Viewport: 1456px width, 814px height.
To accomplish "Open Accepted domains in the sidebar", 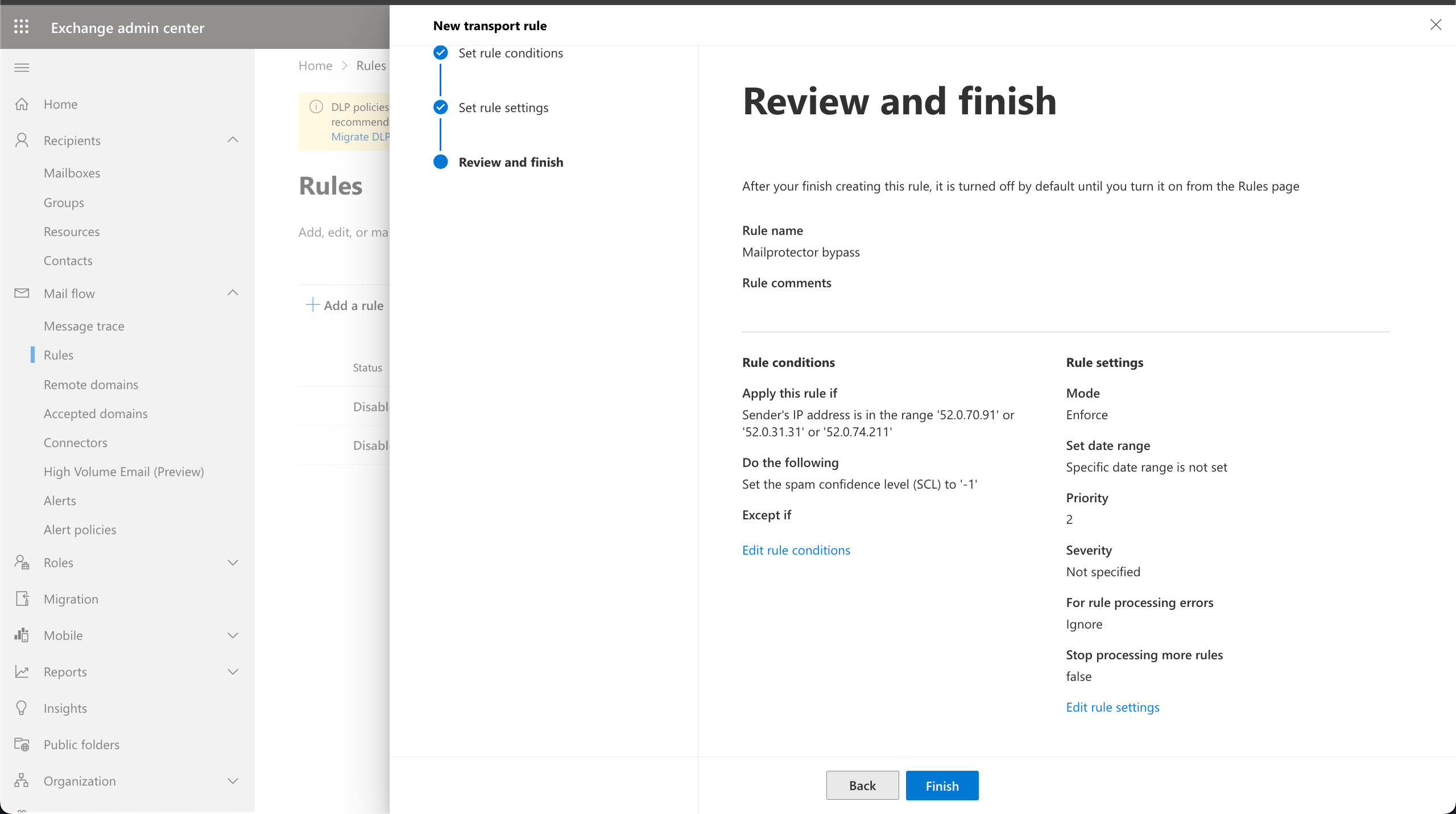I will click(96, 414).
